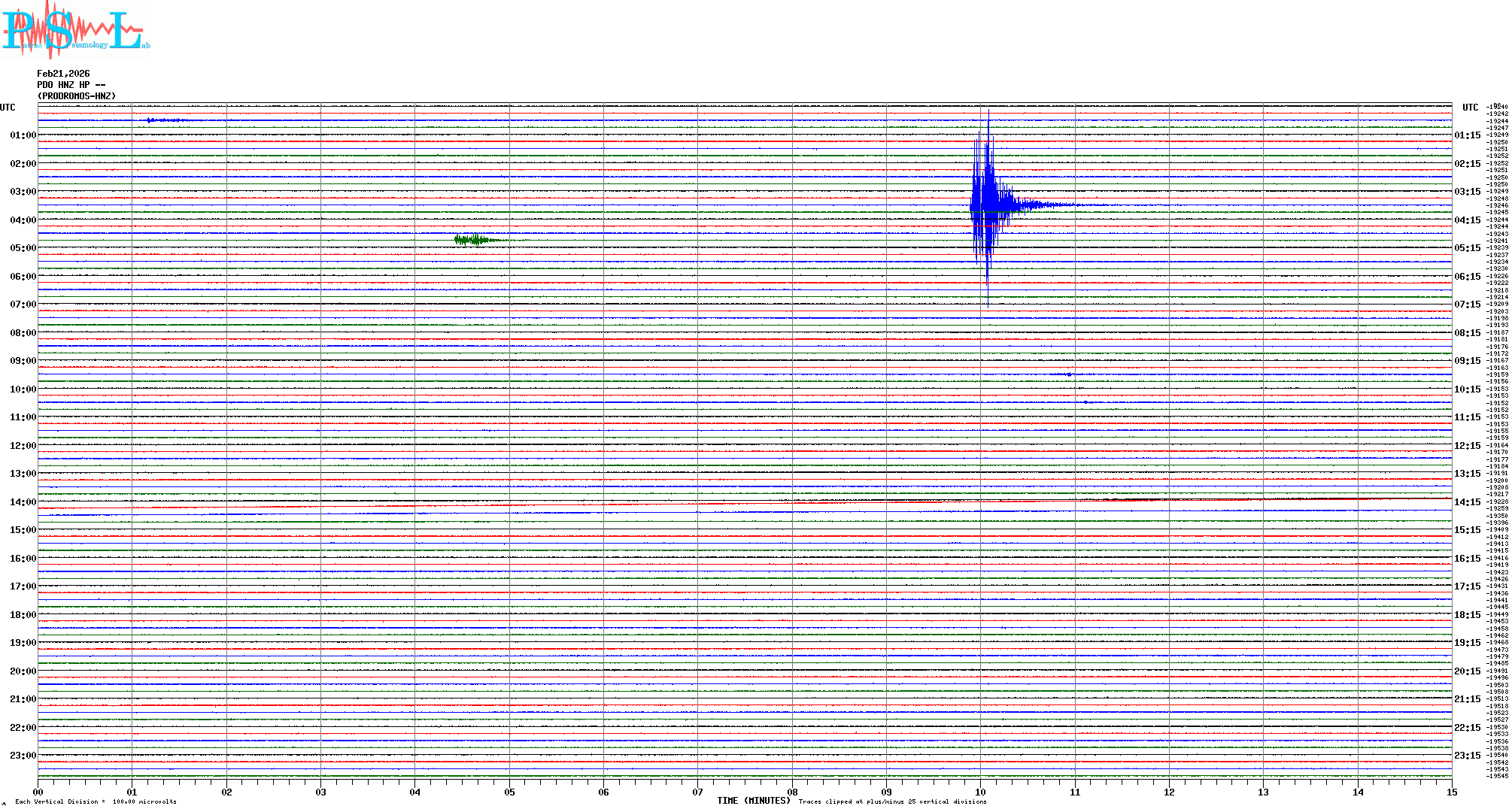
Task: Click the PSL Seismology Lab logo
Action: (75, 29)
